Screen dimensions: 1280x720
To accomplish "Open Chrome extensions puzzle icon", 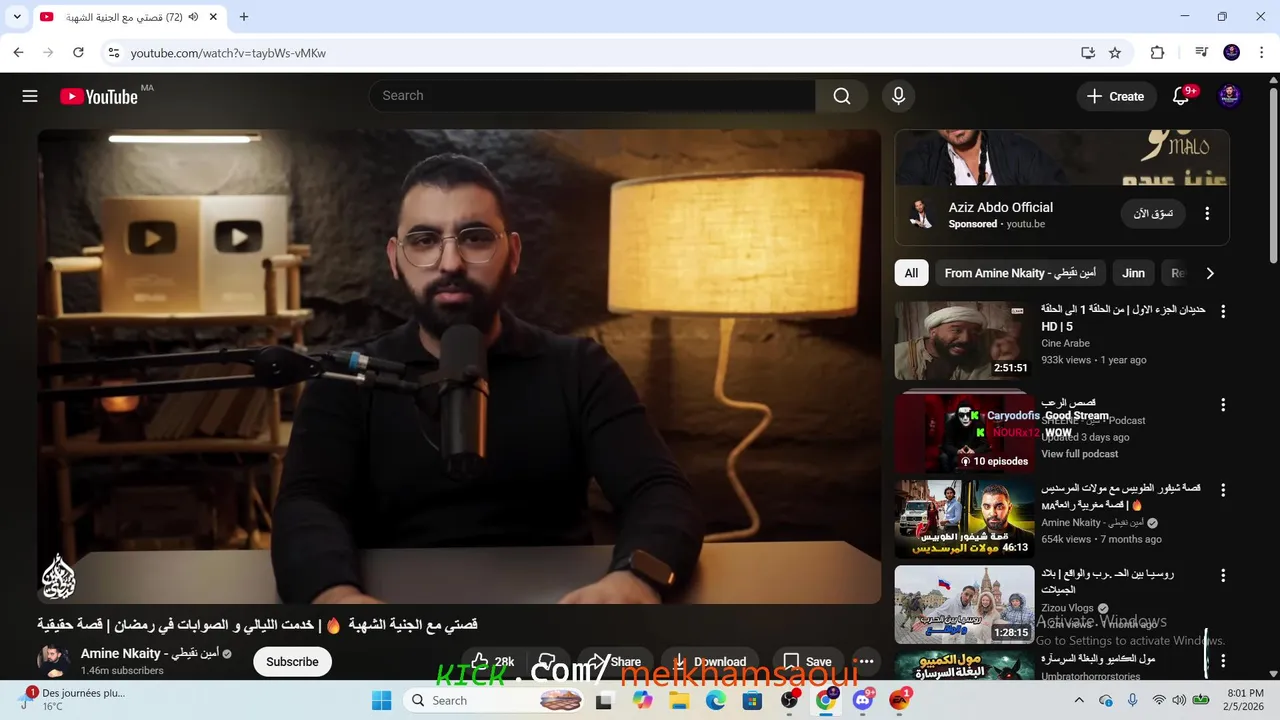I will coord(1157,53).
